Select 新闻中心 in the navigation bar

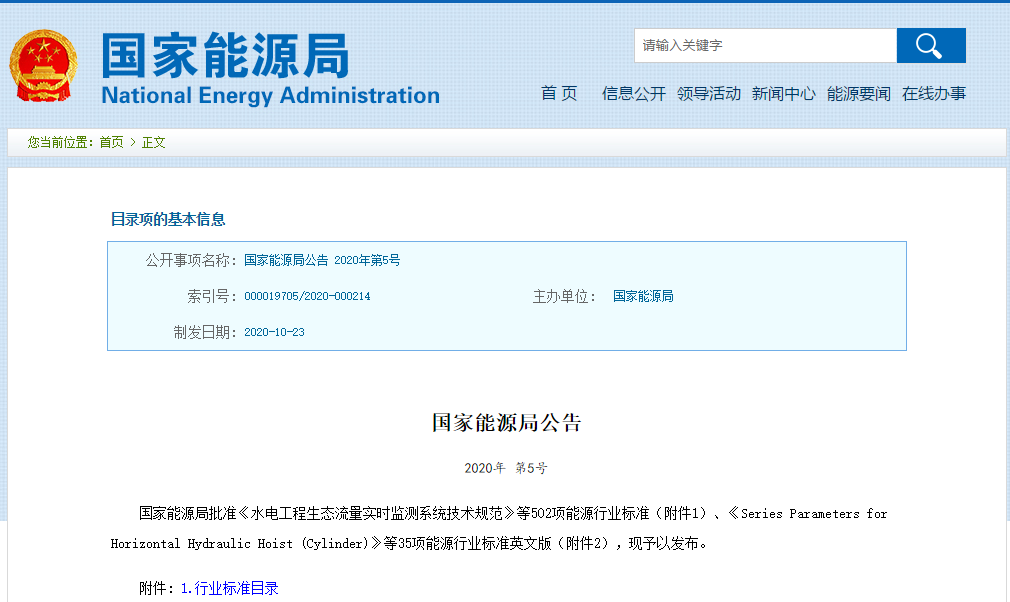[x=783, y=94]
